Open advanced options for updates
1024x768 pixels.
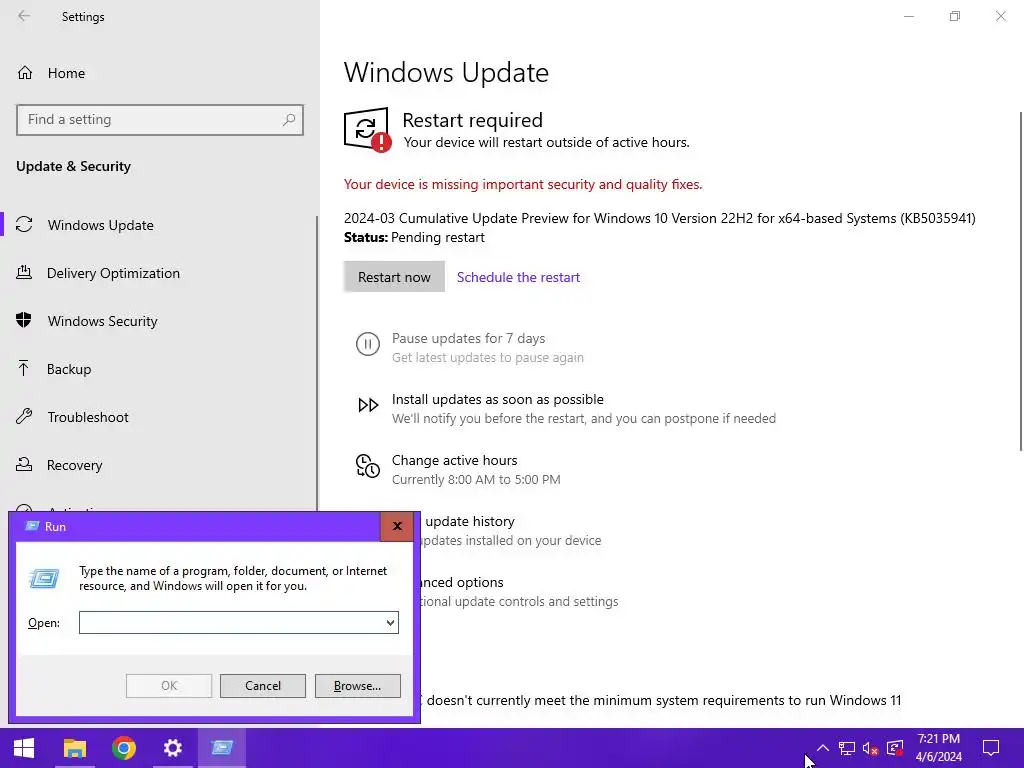click(464, 582)
